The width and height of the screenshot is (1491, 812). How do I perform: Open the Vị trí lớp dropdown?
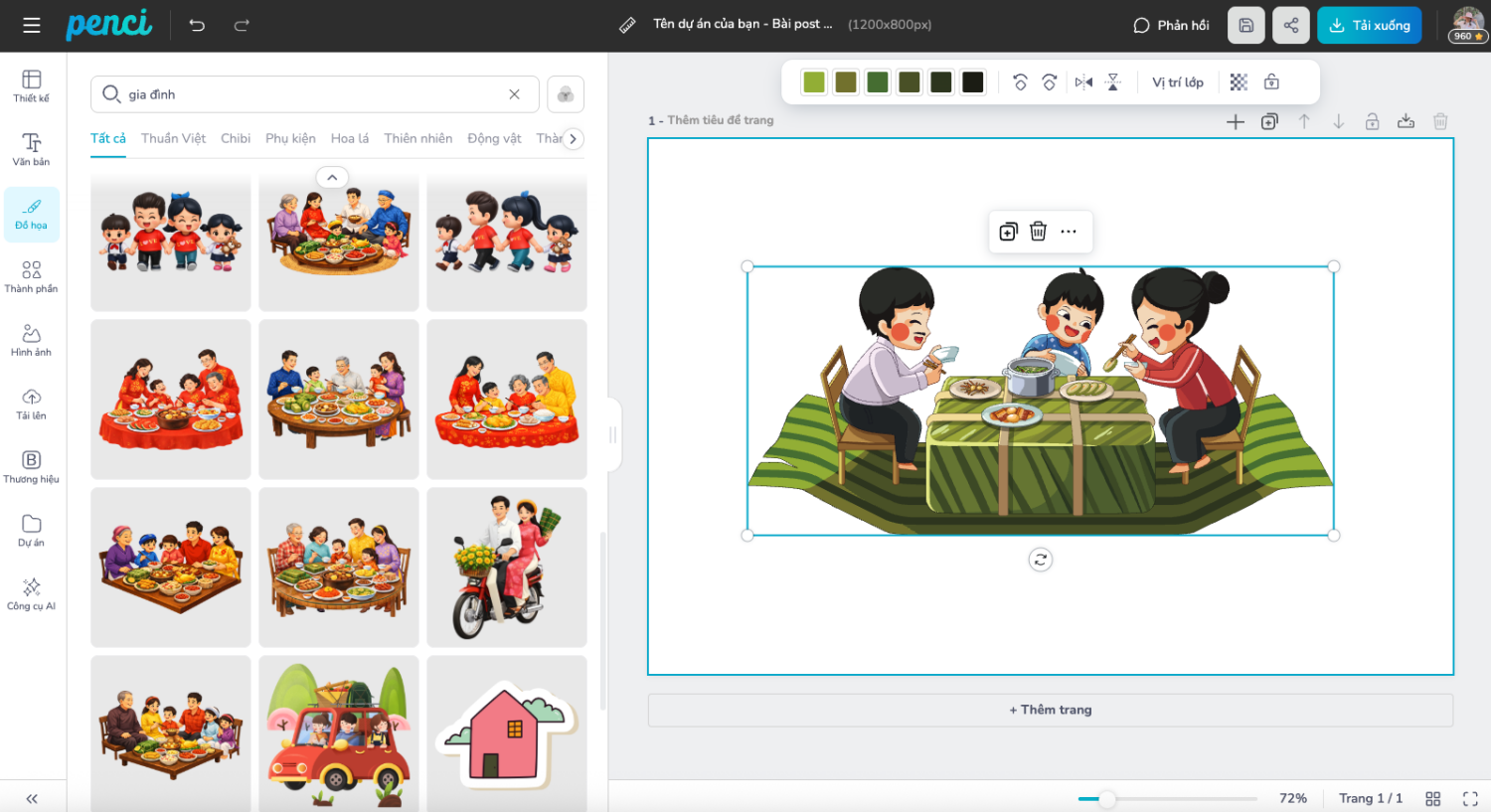pos(1177,82)
